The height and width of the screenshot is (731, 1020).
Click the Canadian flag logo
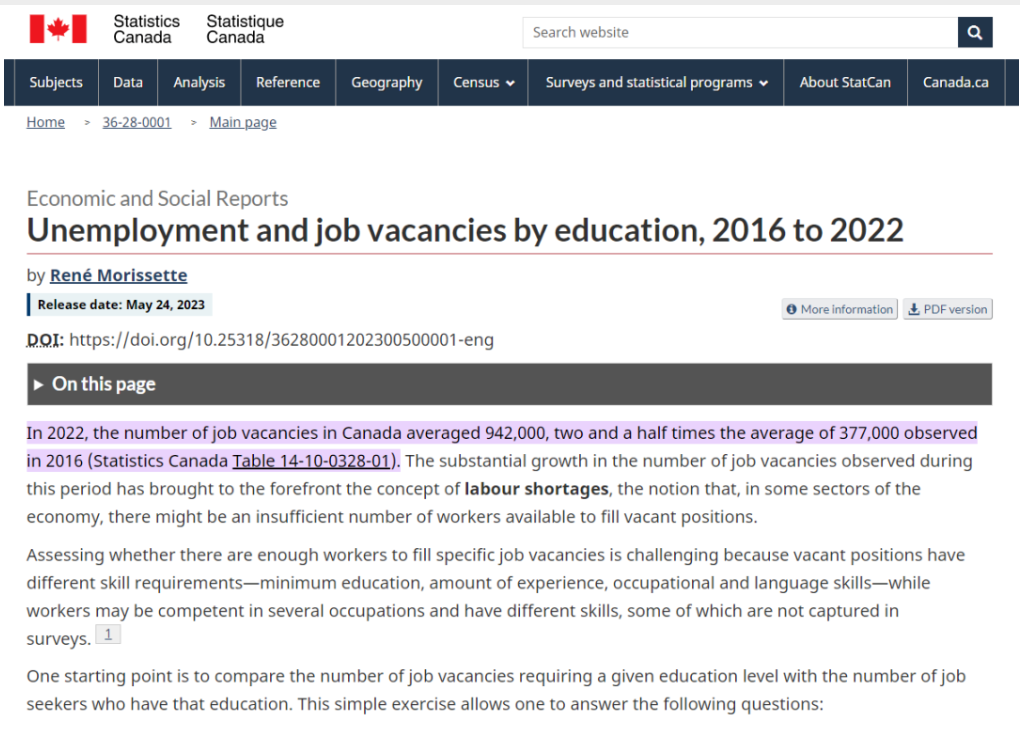tap(58, 30)
